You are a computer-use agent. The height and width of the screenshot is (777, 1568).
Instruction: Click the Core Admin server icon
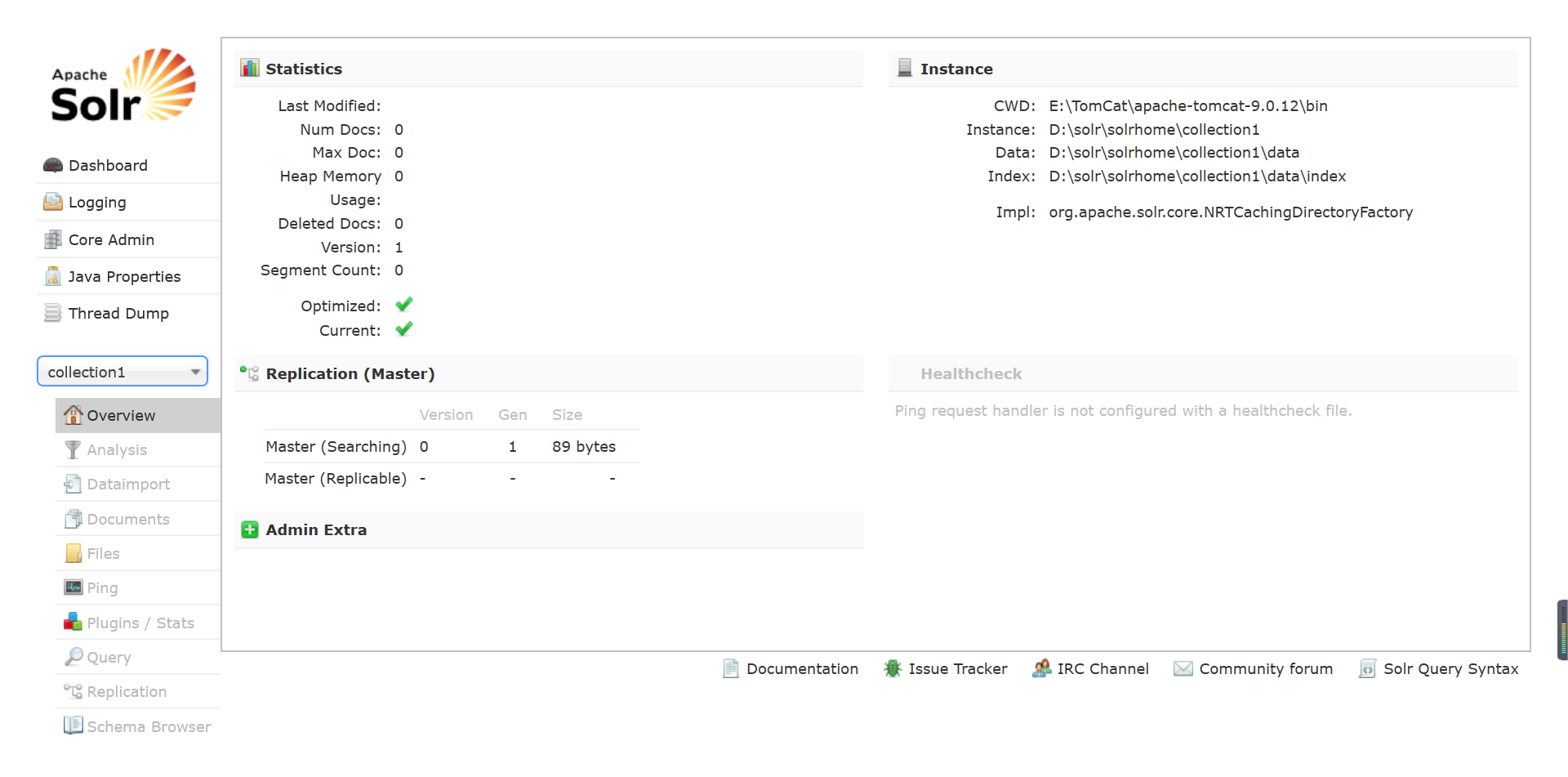53,239
